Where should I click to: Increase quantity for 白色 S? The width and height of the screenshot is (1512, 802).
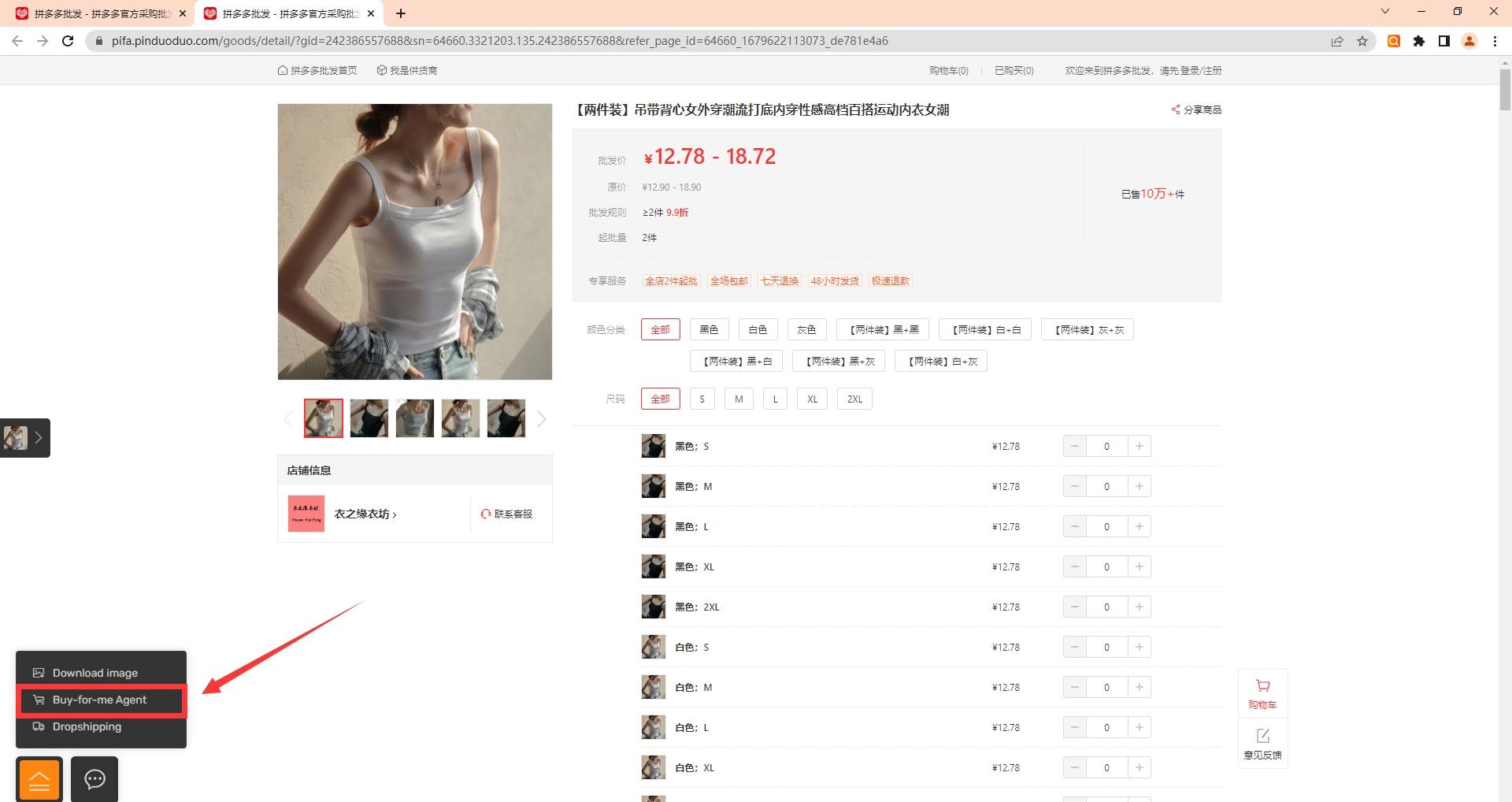1140,647
